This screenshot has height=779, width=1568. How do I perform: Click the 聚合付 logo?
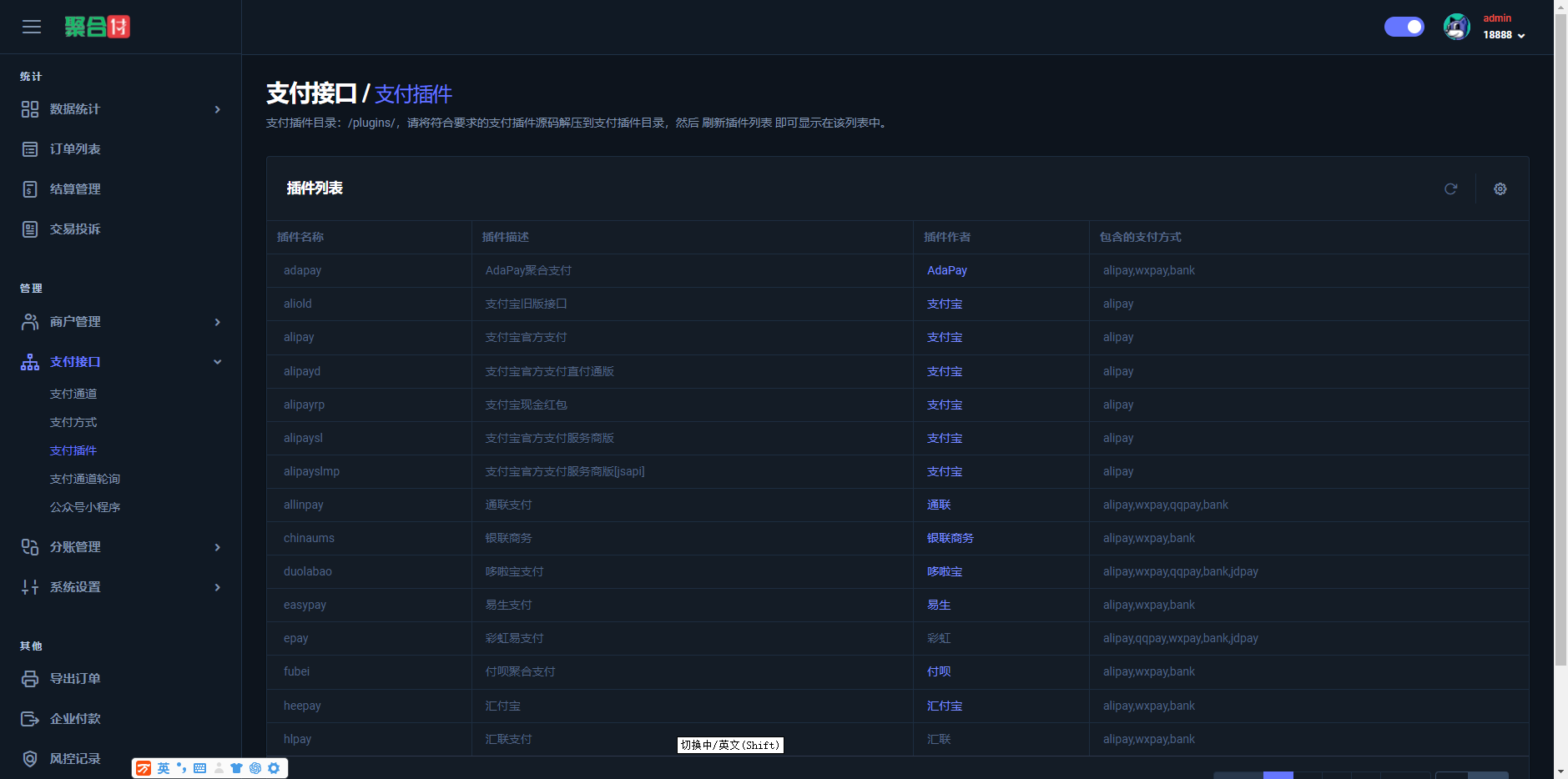(x=98, y=27)
